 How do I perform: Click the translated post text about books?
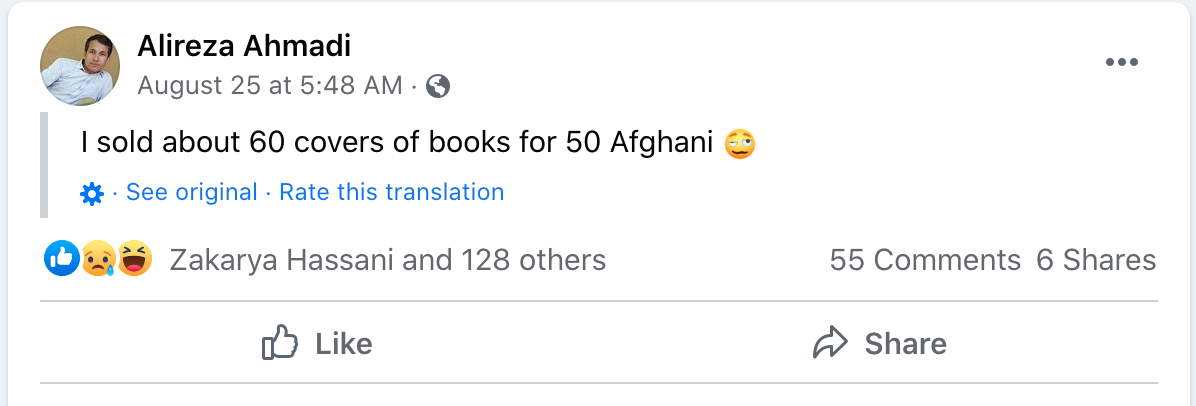click(398, 144)
